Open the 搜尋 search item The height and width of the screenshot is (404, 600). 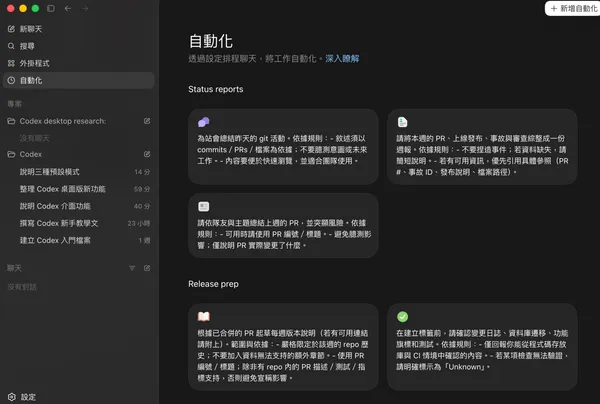78,46
